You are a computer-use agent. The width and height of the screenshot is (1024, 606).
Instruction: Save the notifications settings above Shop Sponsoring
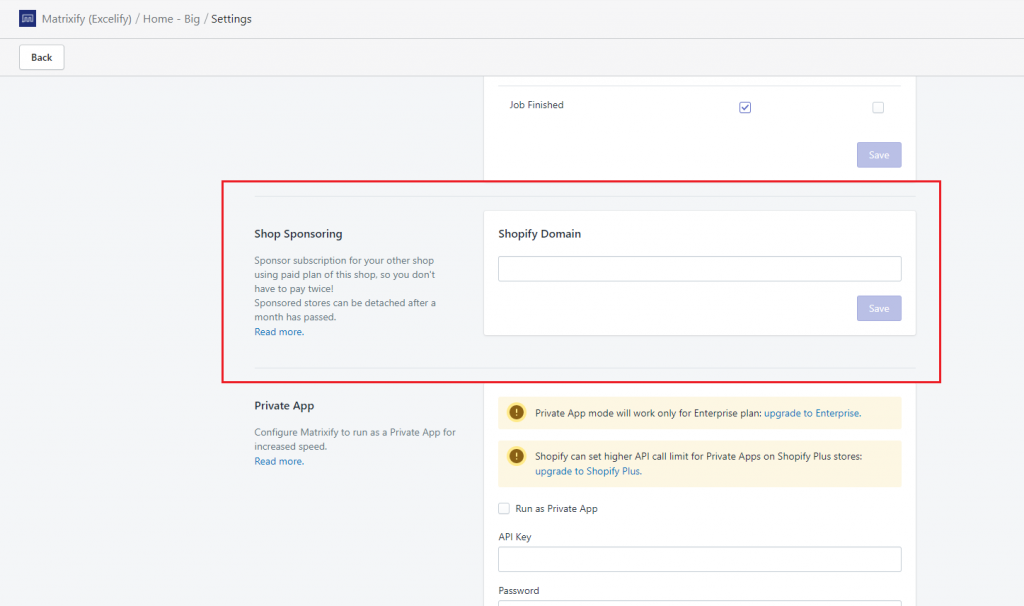879,155
